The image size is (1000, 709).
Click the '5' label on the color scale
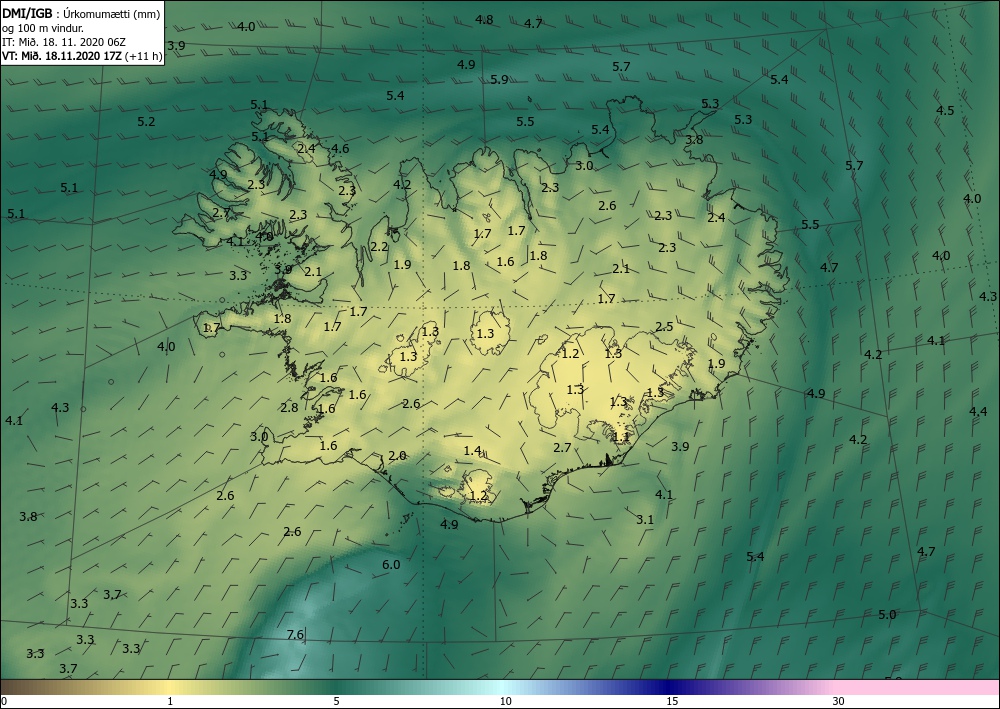coord(336,701)
